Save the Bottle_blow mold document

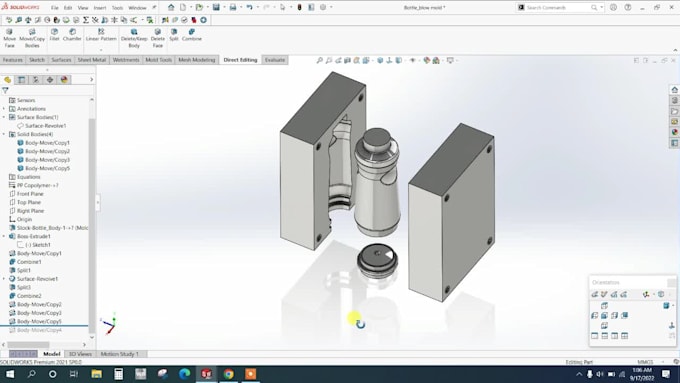[216, 7]
